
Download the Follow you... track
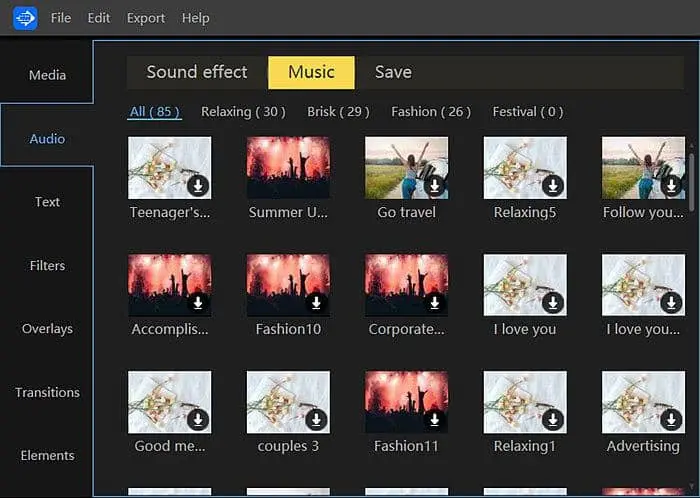[671, 186]
